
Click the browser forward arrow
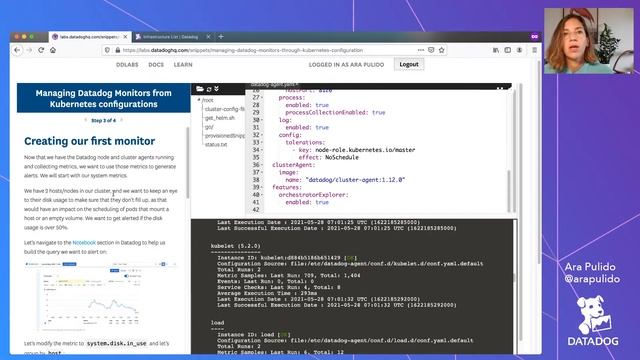click(x=29, y=50)
